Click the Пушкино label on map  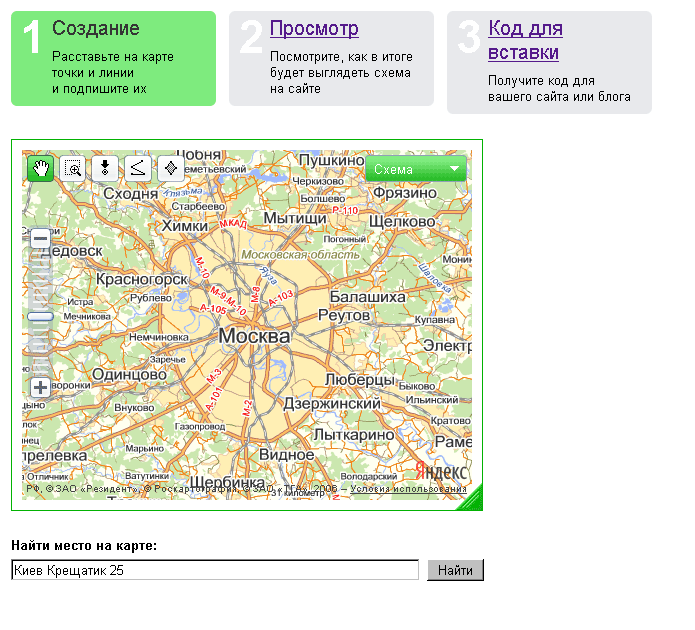point(332,160)
